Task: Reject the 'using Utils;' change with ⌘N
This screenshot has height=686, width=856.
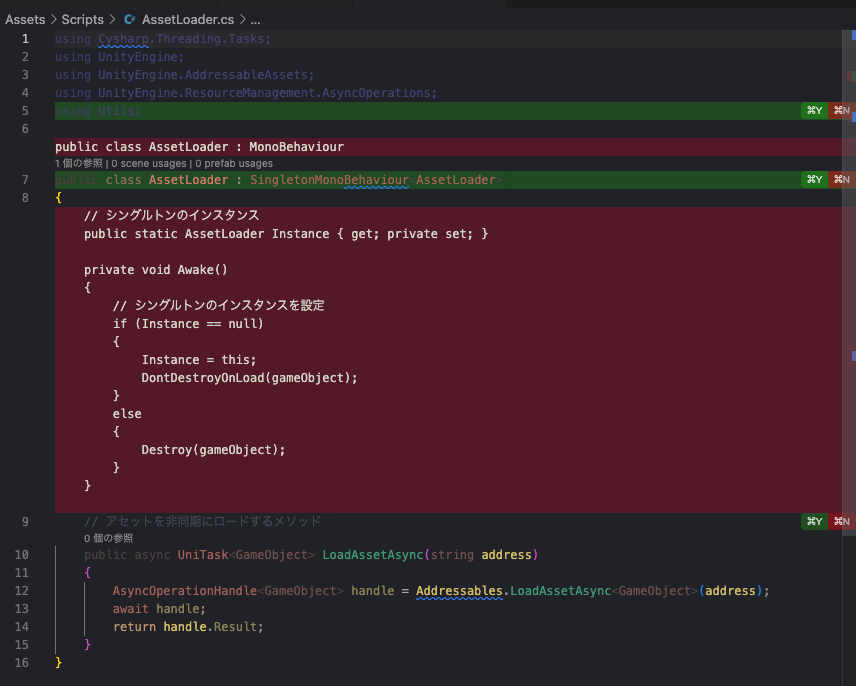Action: coord(841,111)
